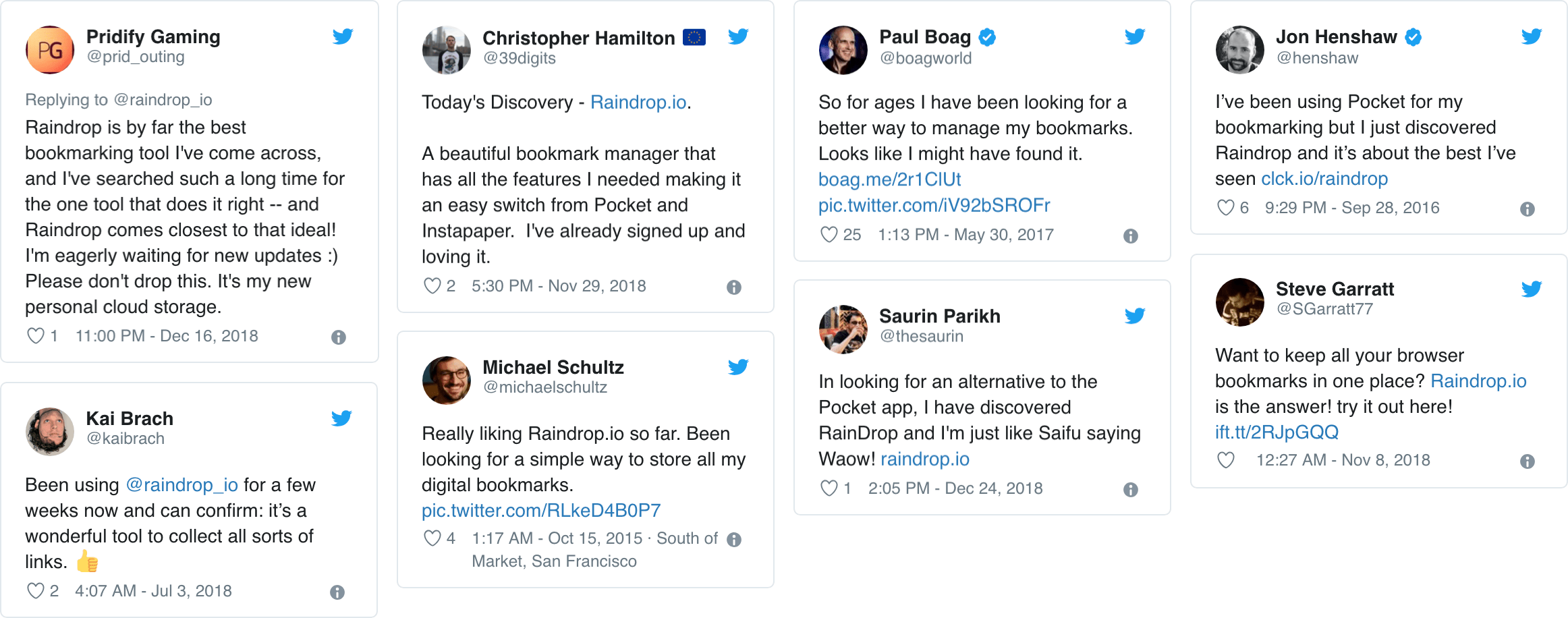Click Raindrop.io link in Christopher Hamilton's tweet

pyautogui.click(x=638, y=103)
